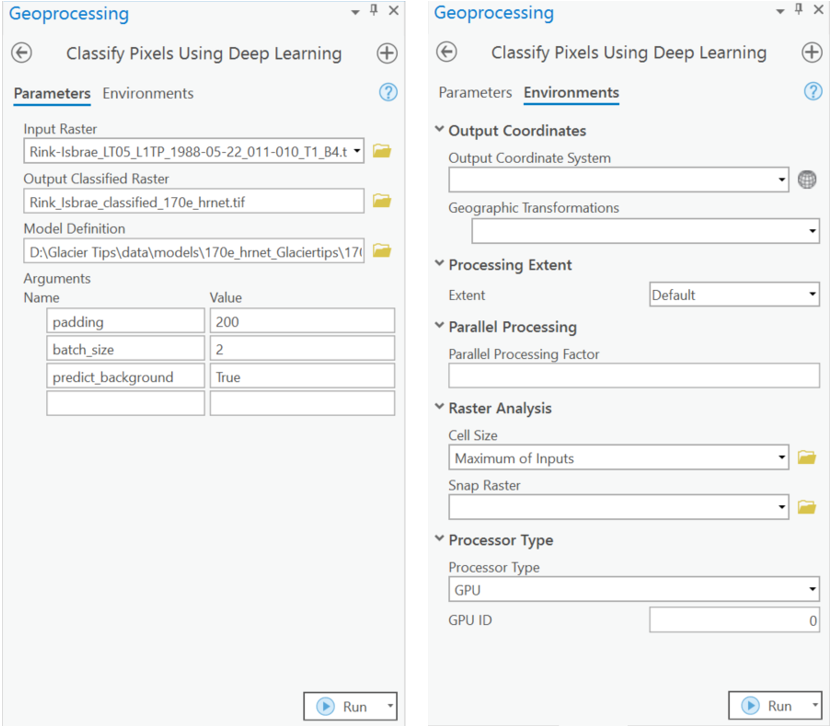Click Run button in Environments pane

coord(768,706)
